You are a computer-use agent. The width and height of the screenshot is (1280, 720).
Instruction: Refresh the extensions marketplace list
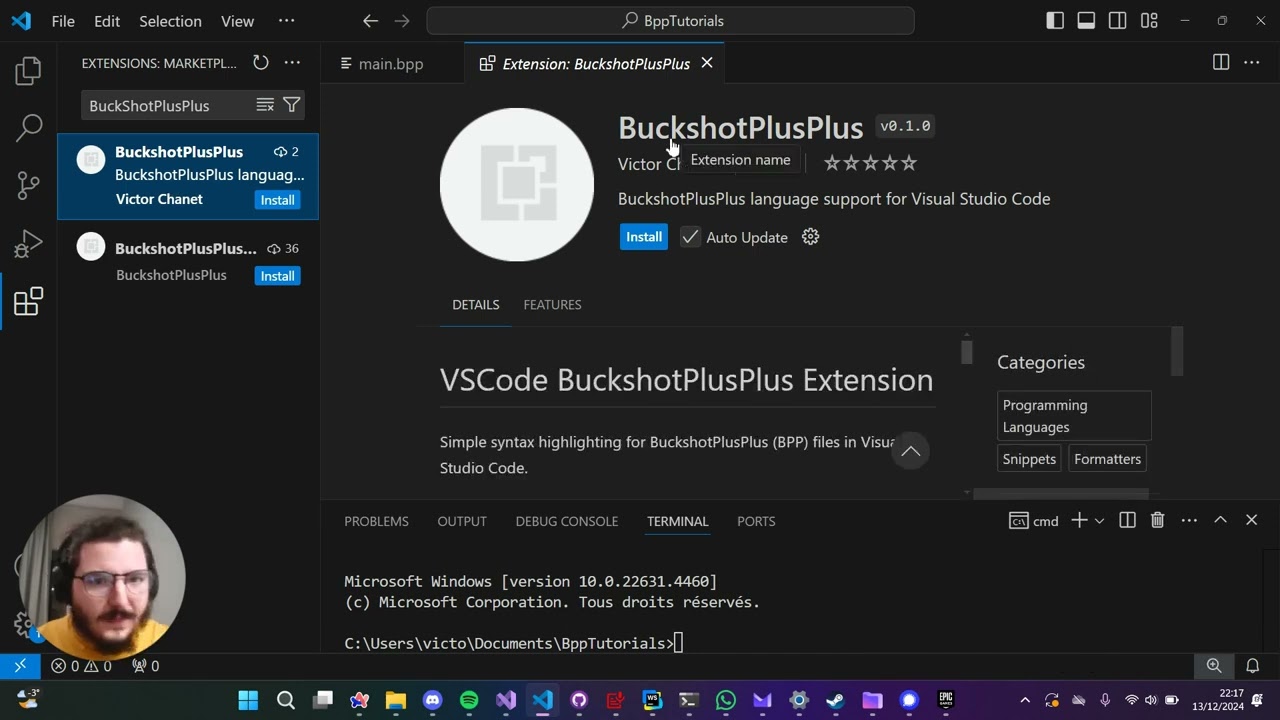click(x=261, y=63)
